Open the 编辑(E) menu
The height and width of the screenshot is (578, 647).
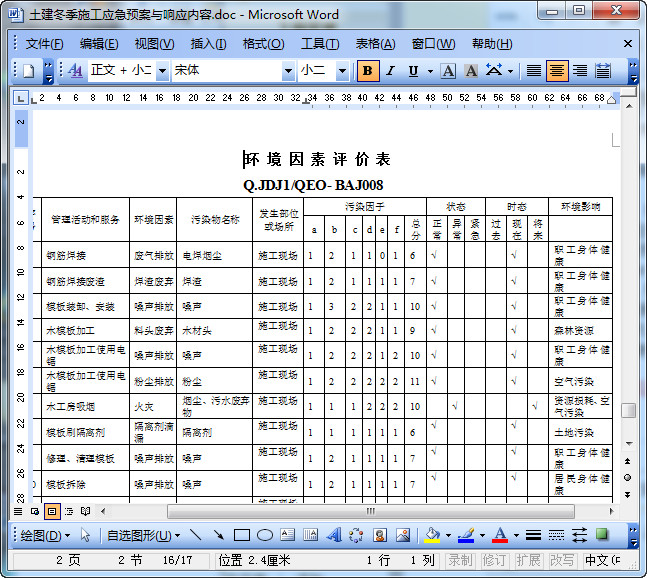[x=99, y=44]
